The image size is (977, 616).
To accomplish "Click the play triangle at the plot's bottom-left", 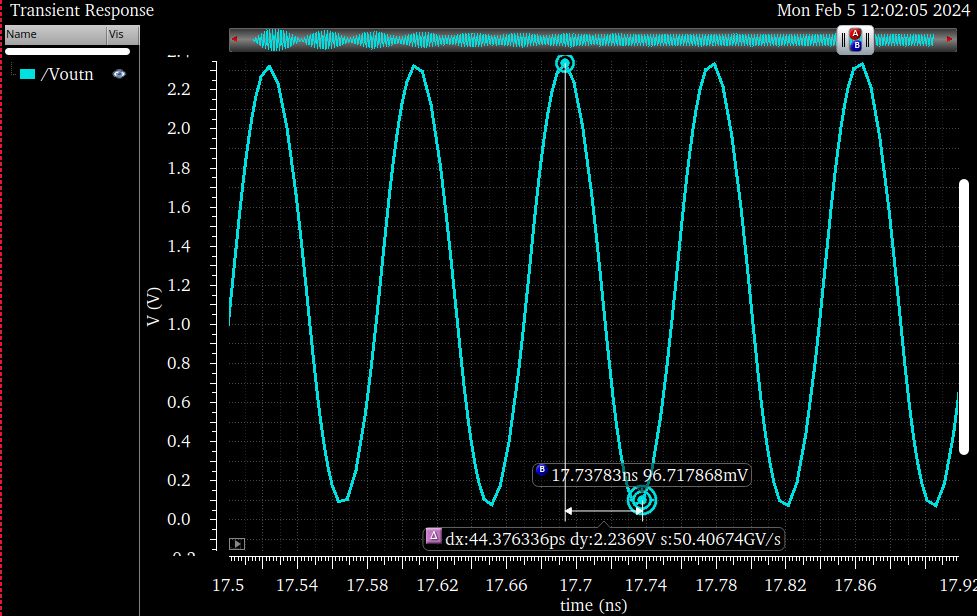I will point(237,543).
